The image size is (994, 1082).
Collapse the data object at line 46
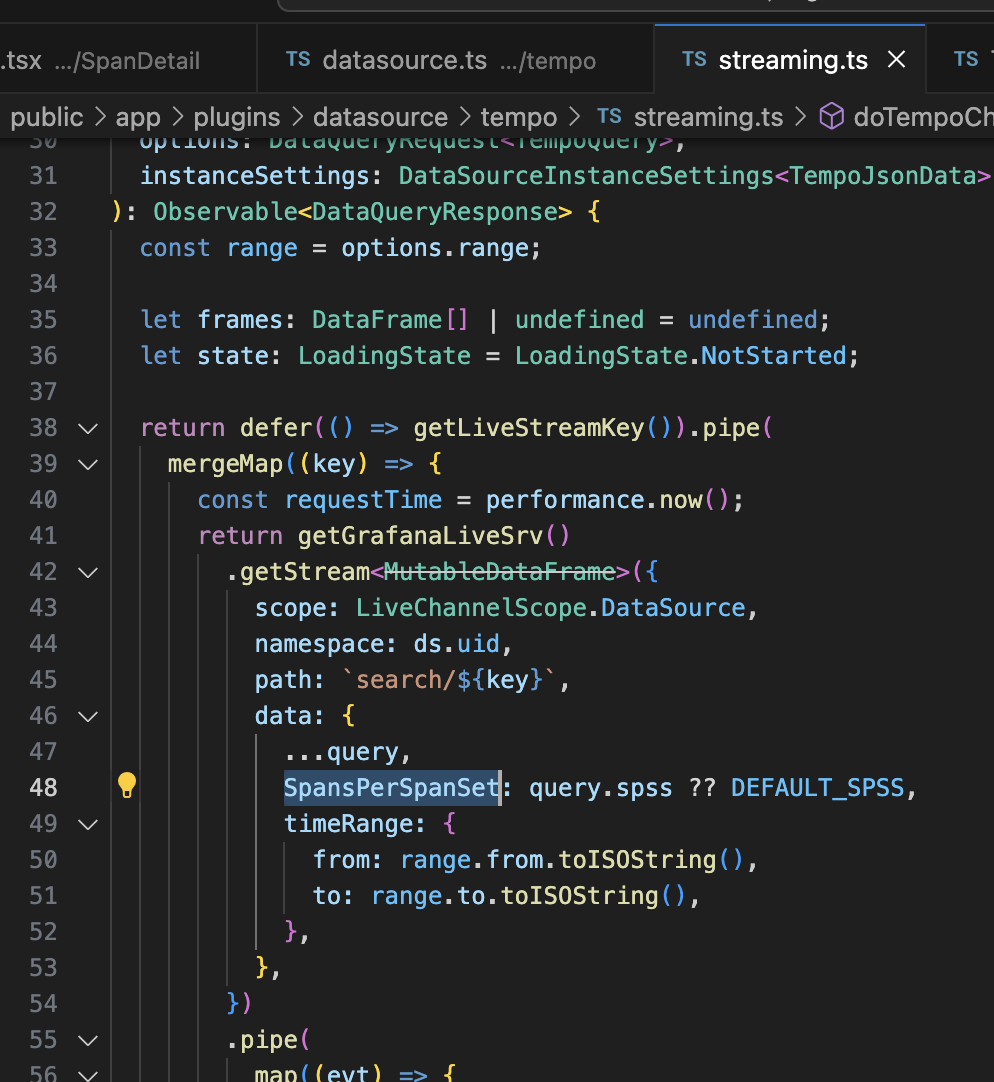point(88,715)
